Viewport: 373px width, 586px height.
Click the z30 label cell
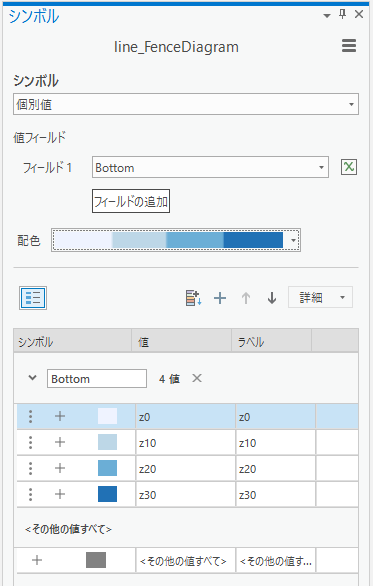(x=276, y=494)
